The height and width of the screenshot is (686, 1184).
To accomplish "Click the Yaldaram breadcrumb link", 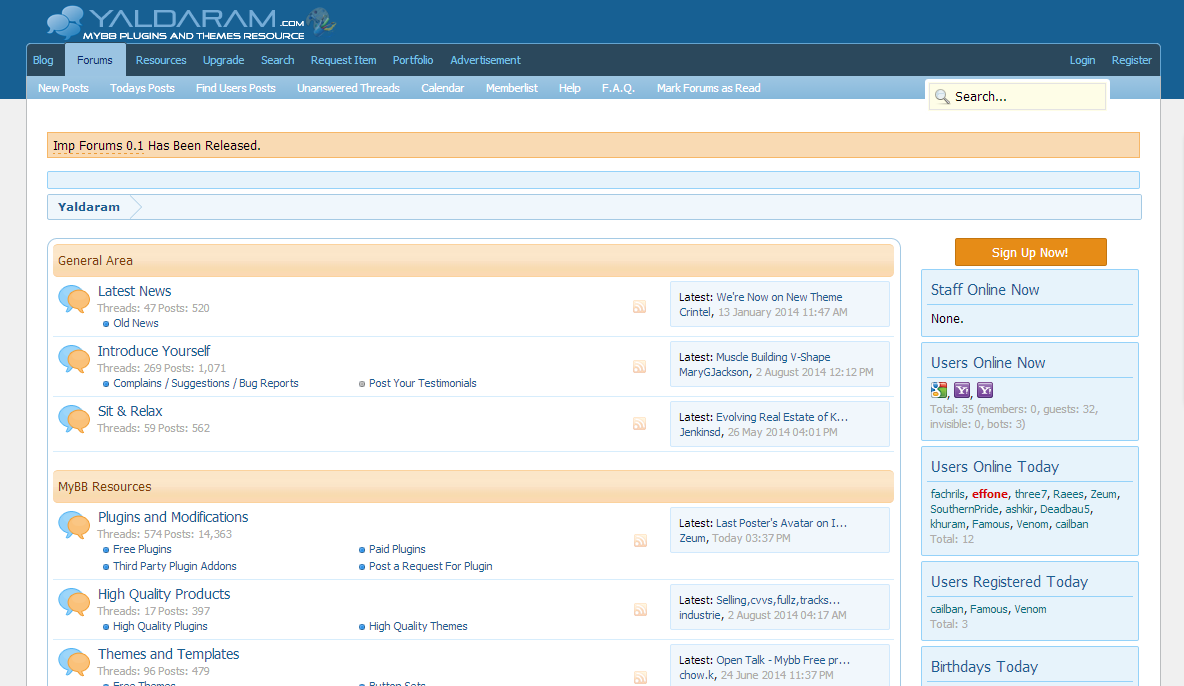I will coord(89,207).
